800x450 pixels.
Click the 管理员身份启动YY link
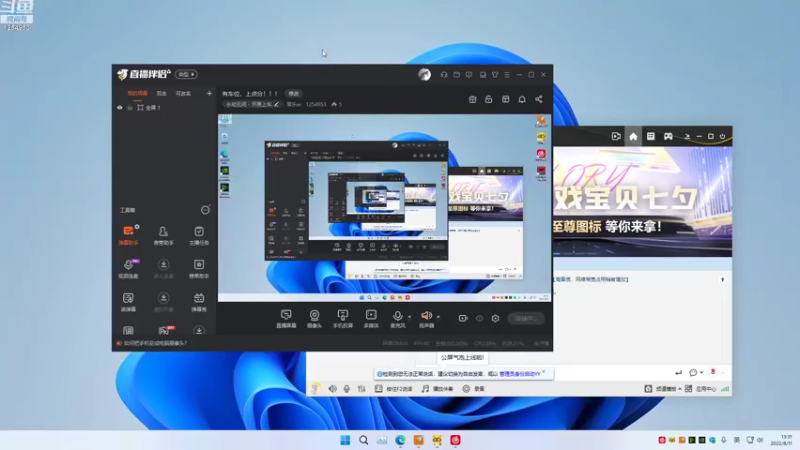(519, 374)
